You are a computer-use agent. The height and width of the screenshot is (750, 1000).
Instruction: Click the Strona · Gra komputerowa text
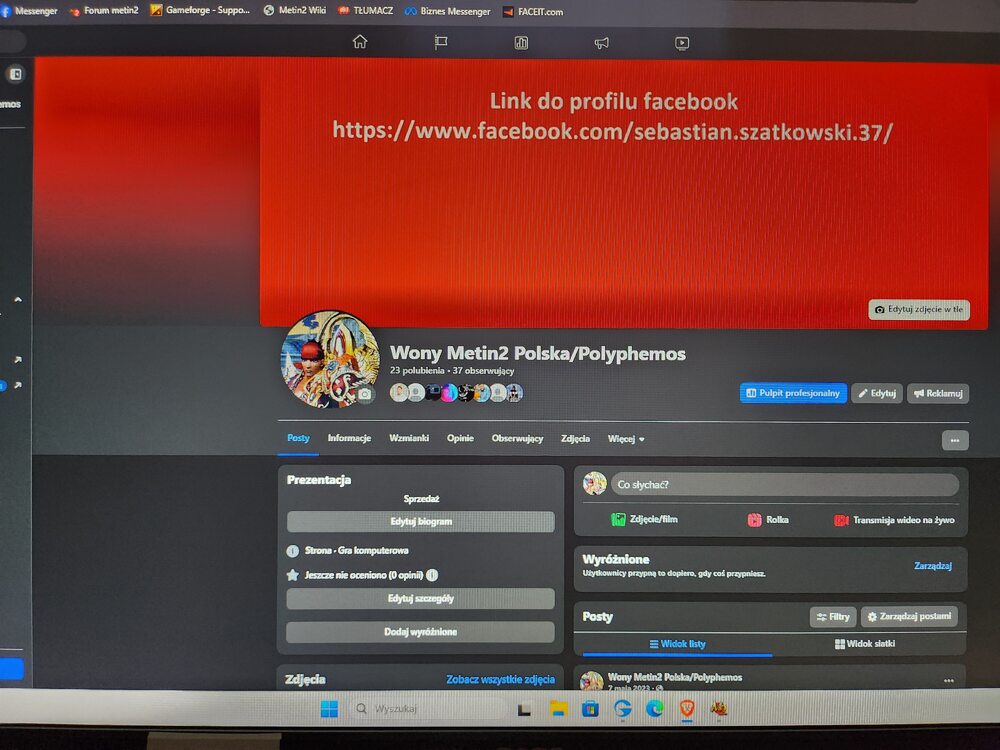[x=357, y=550]
